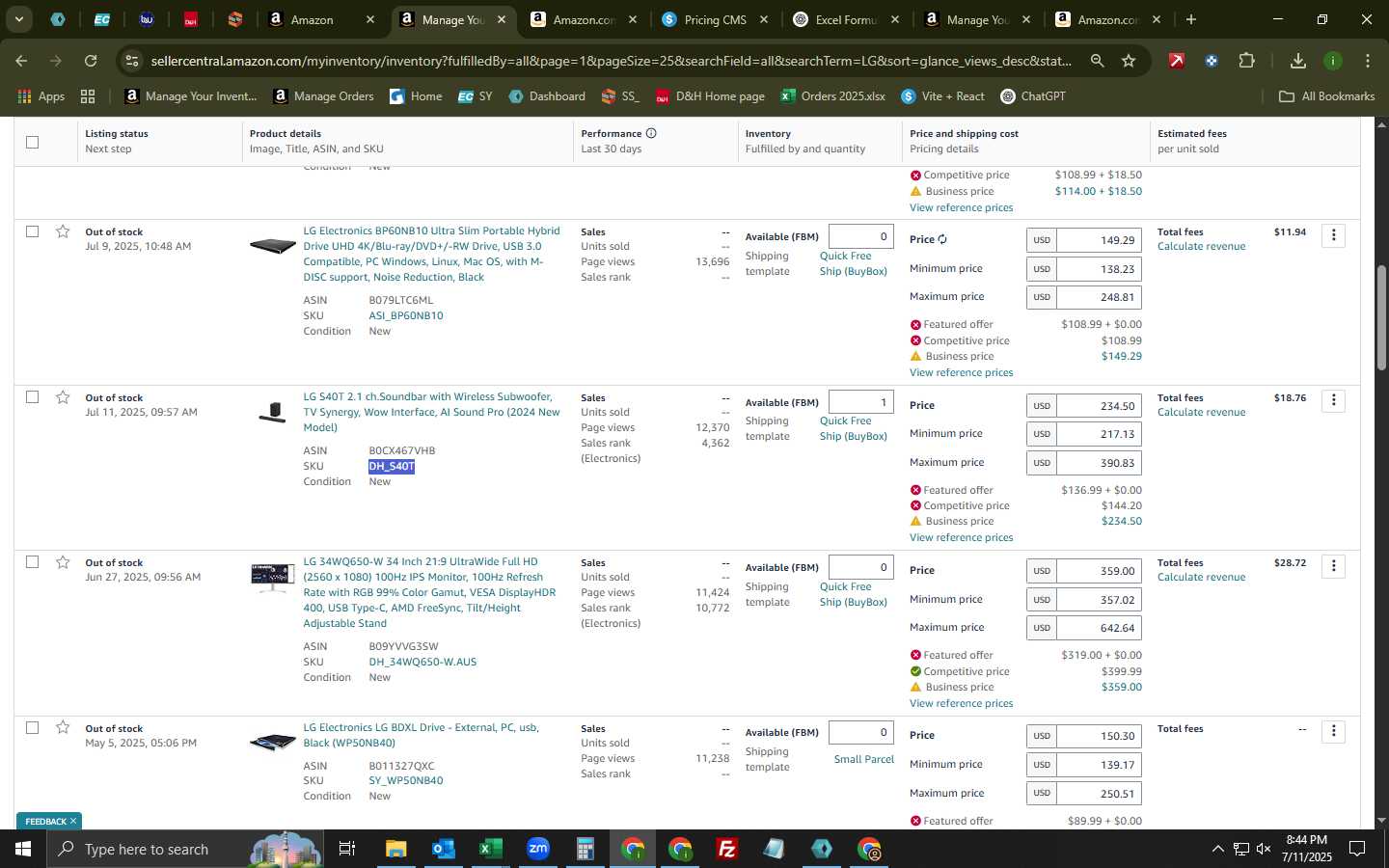Open the Chrome three-dot menu
The image size is (1389, 868).
(1368, 61)
